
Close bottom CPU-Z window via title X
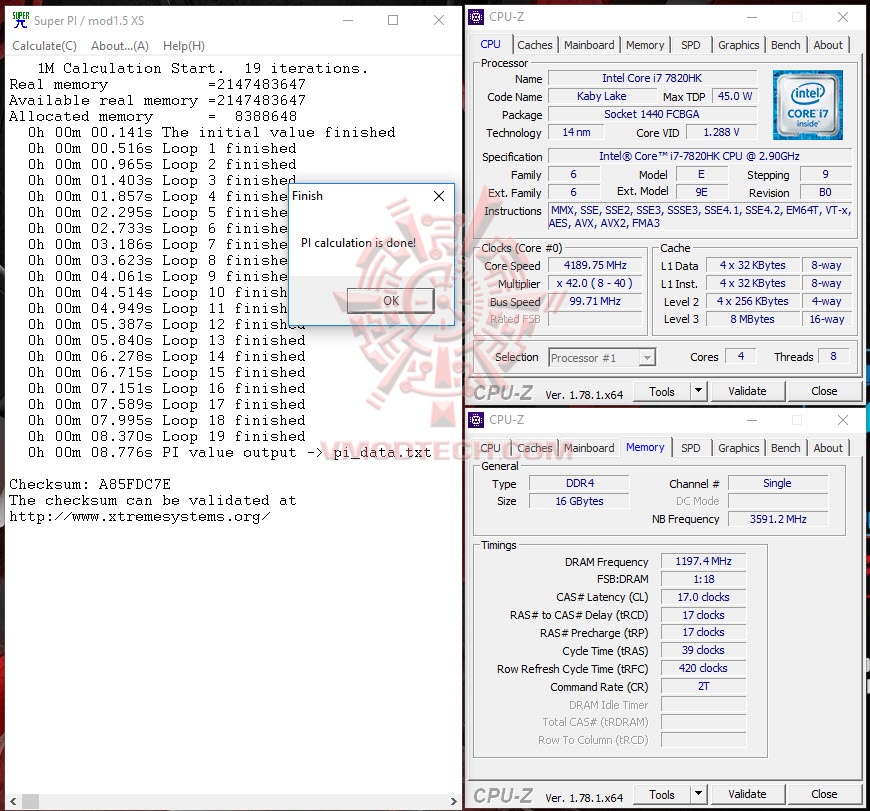pyautogui.click(x=843, y=420)
